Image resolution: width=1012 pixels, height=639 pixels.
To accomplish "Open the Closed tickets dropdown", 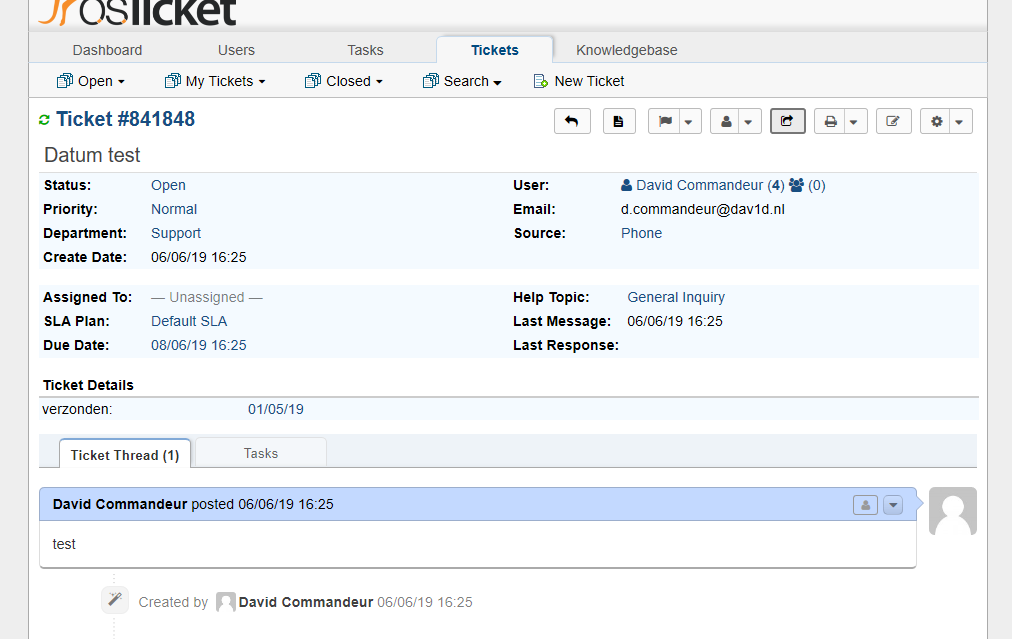I will 344,81.
